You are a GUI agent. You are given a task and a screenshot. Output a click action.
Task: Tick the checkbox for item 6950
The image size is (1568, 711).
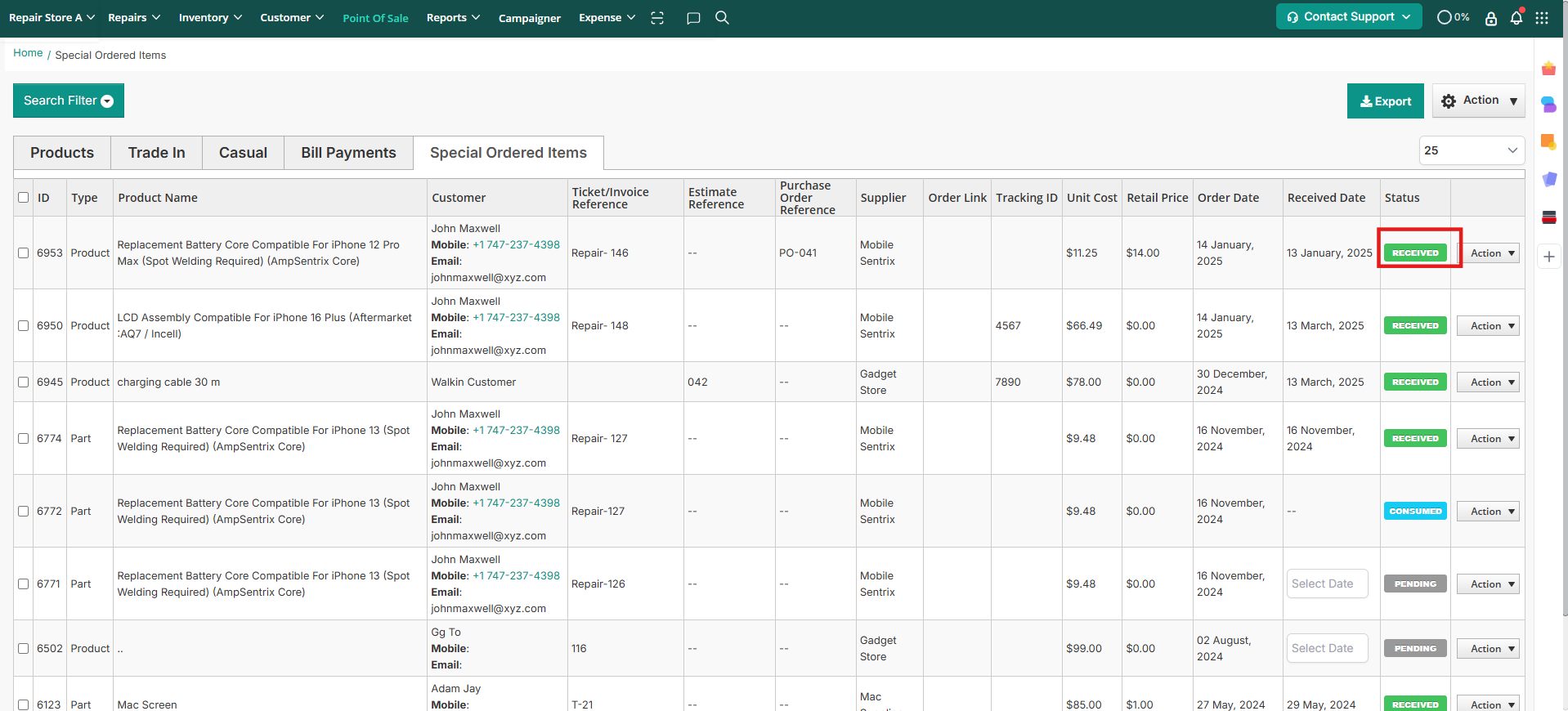24,326
